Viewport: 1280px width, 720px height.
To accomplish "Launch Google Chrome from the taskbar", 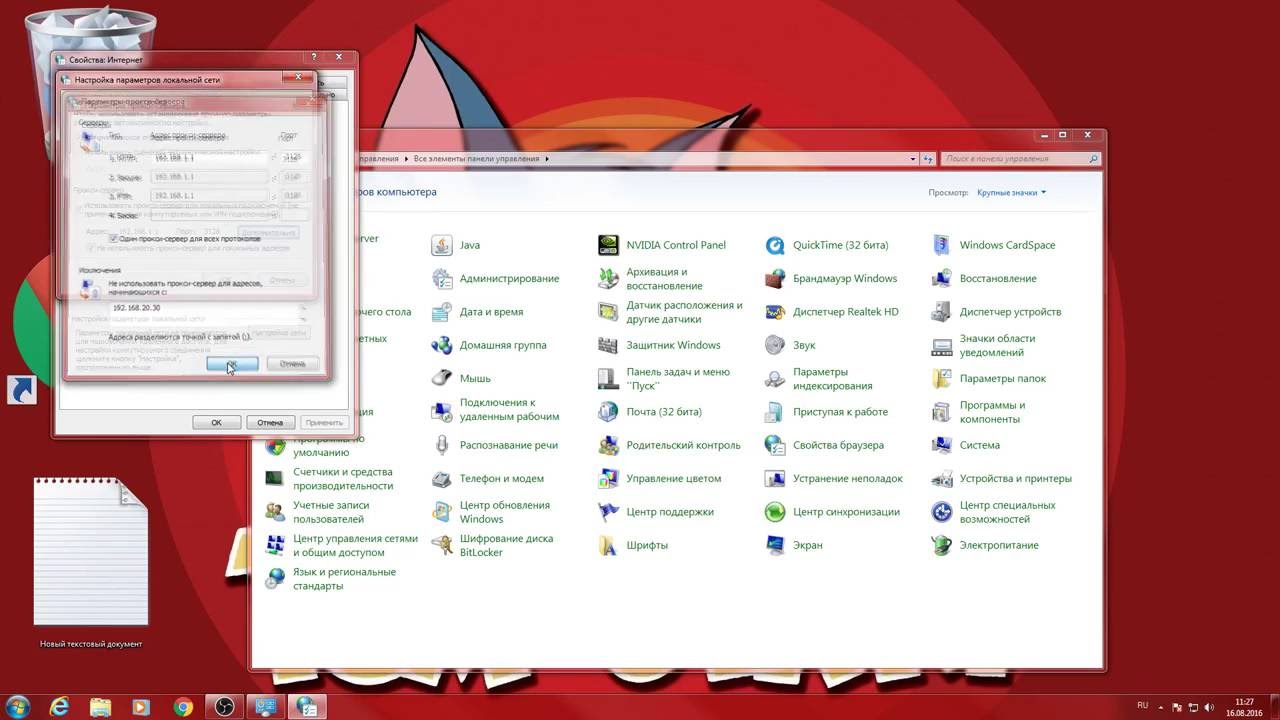I will [182, 707].
